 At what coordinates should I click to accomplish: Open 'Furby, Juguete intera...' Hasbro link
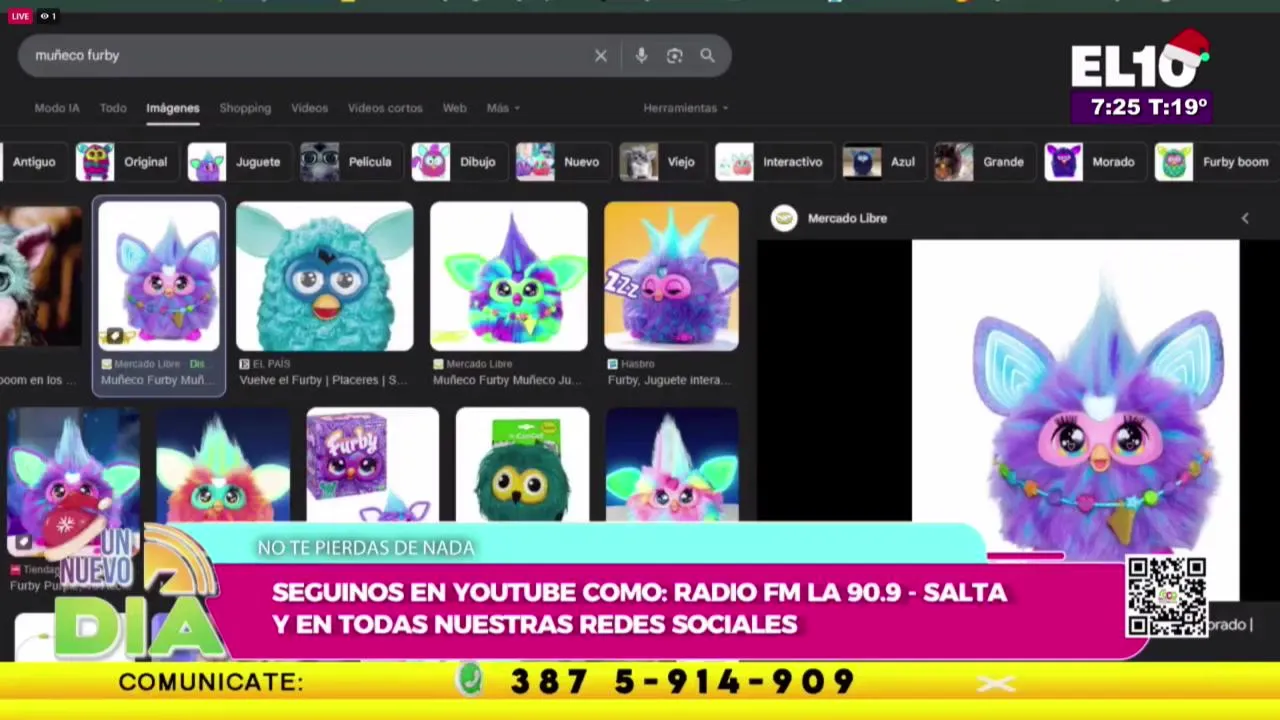click(669, 380)
